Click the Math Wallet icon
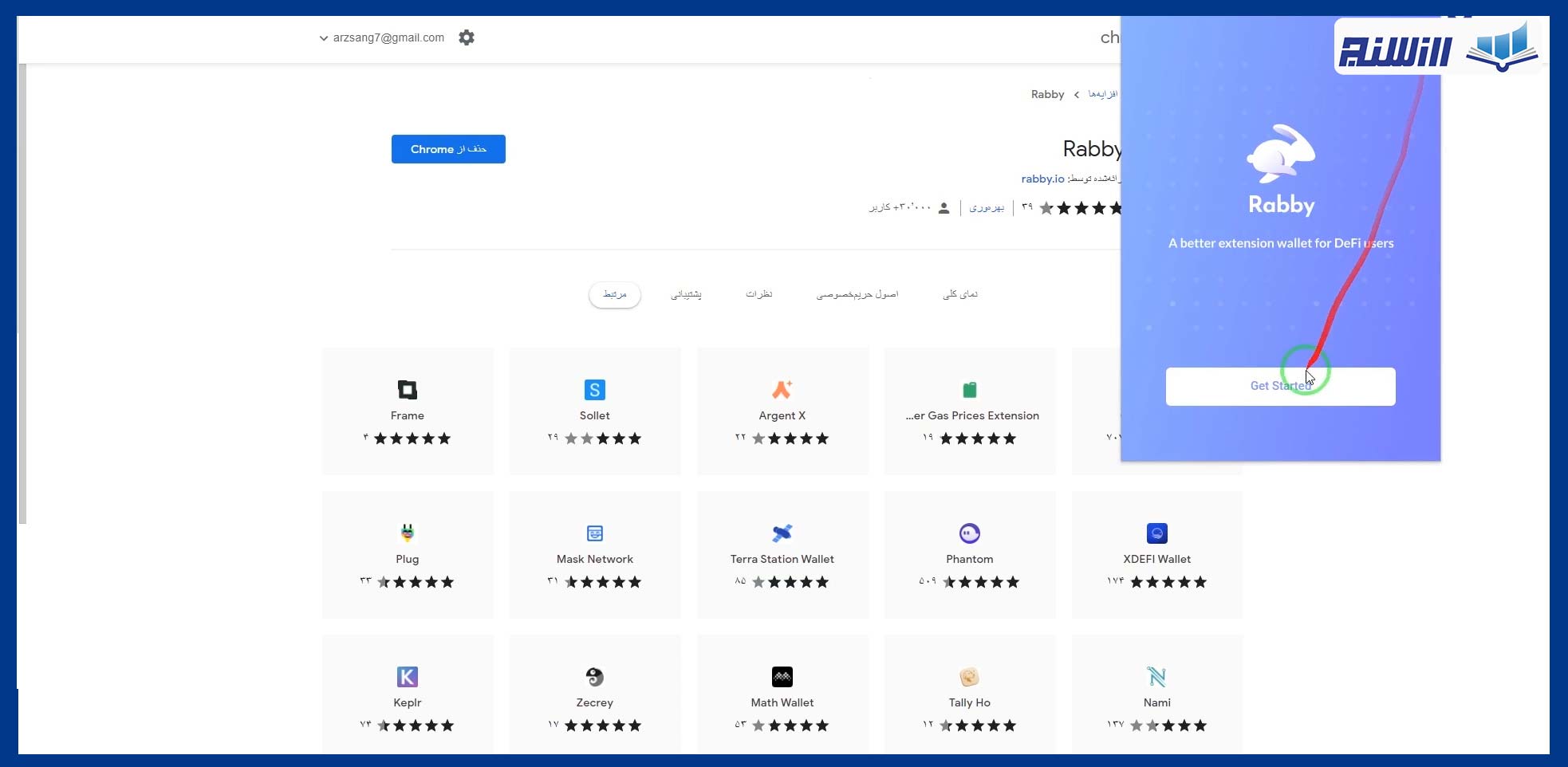 coord(782,677)
